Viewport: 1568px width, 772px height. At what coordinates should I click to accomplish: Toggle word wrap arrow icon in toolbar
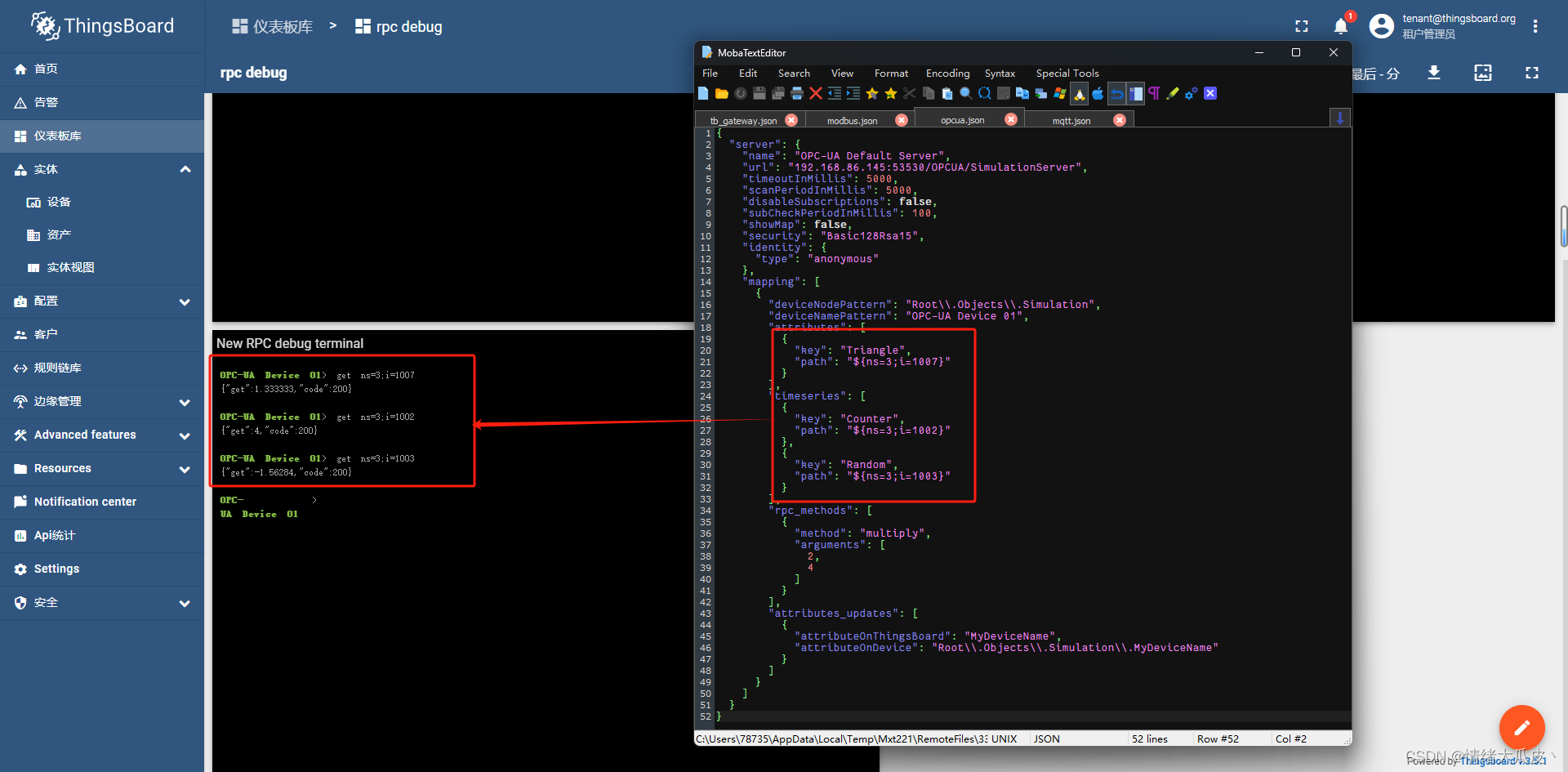coord(1116,93)
